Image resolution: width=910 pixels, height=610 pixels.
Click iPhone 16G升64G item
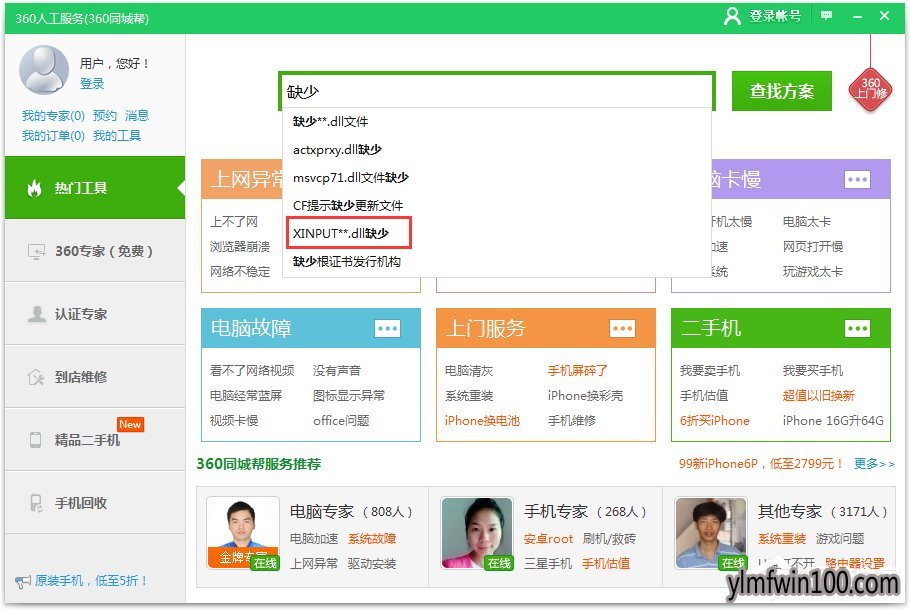click(x=833, y=420)
